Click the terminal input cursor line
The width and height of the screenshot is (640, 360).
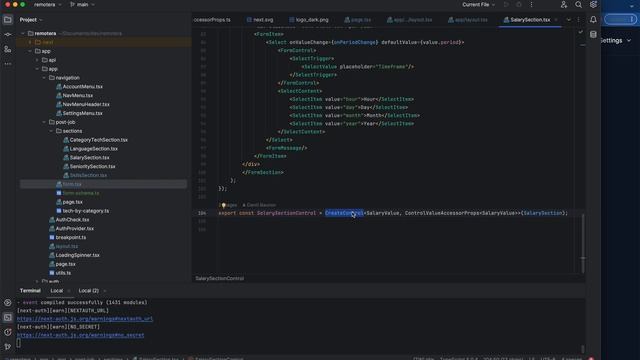(18, 343)
